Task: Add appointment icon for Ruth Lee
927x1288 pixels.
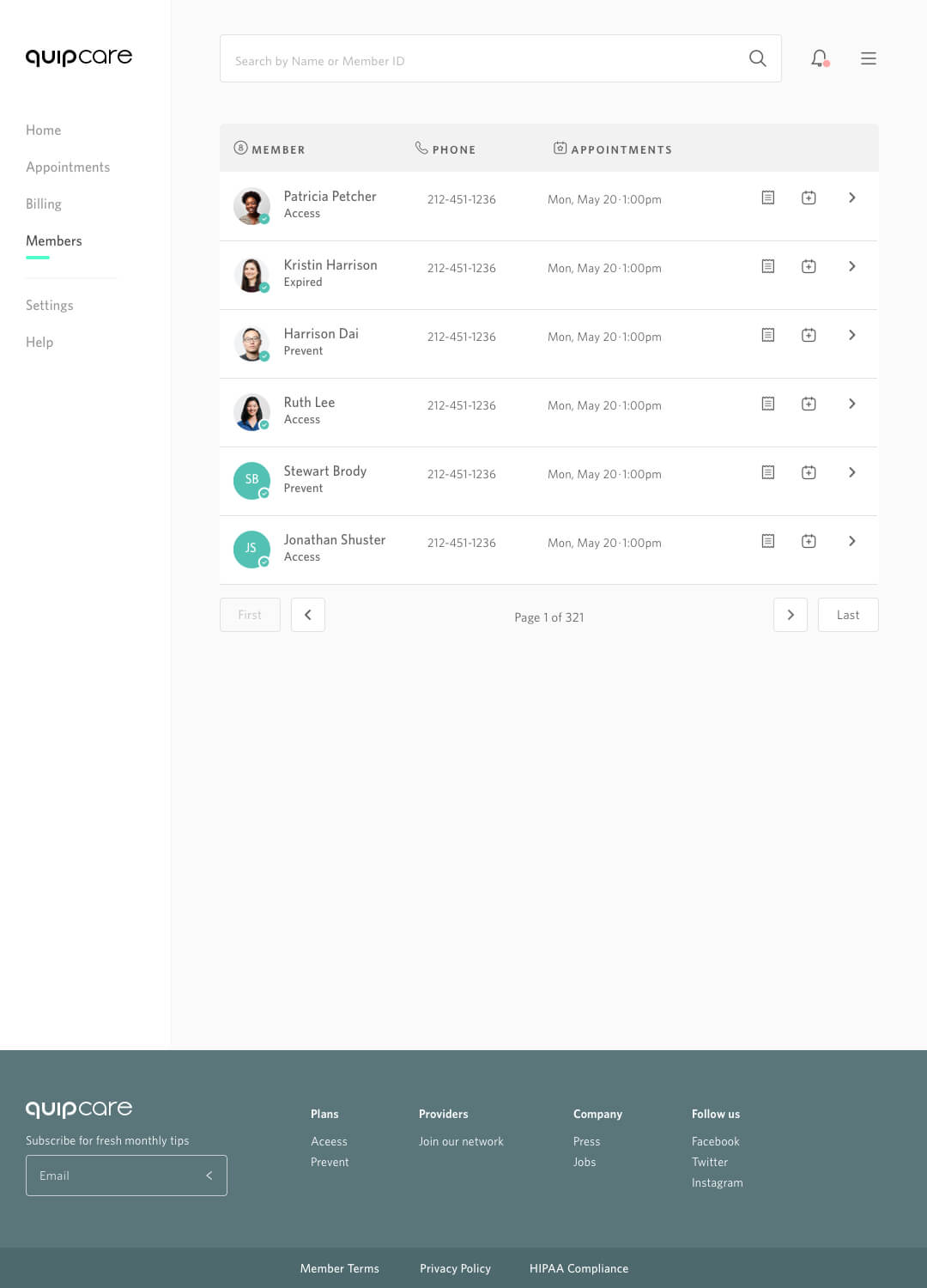Action: [809, 404]
